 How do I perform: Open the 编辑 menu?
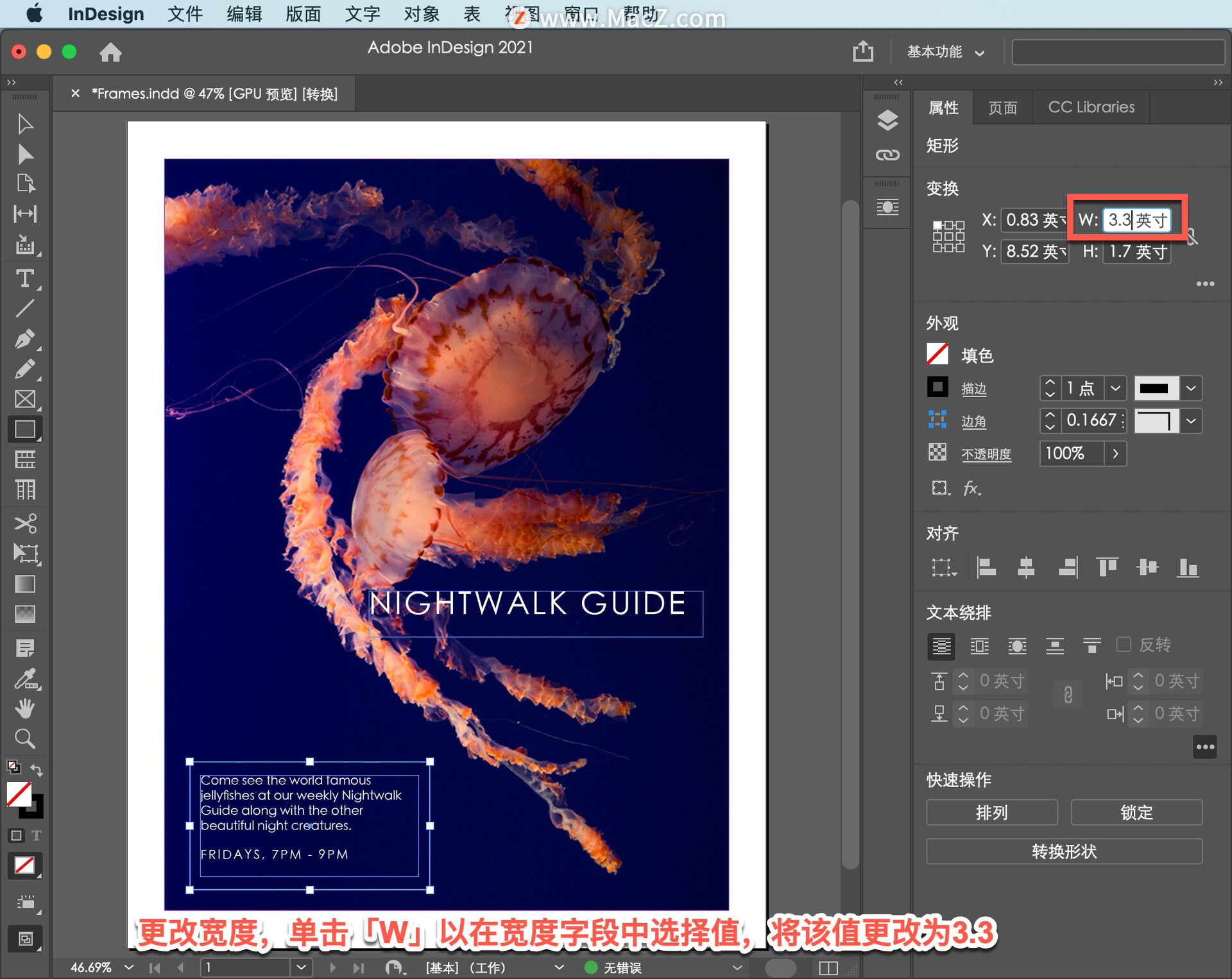(x=244, y=14)
